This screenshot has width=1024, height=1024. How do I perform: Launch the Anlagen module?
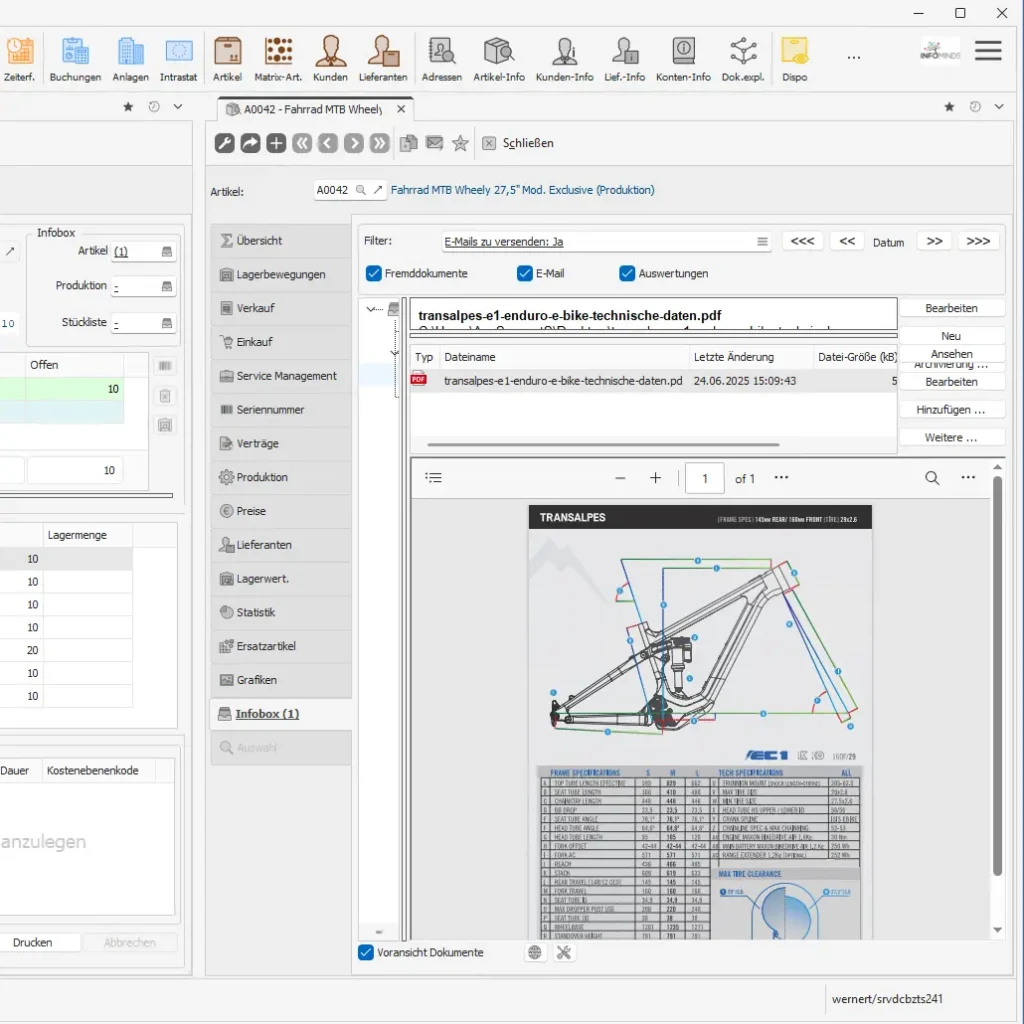(131, 59)
